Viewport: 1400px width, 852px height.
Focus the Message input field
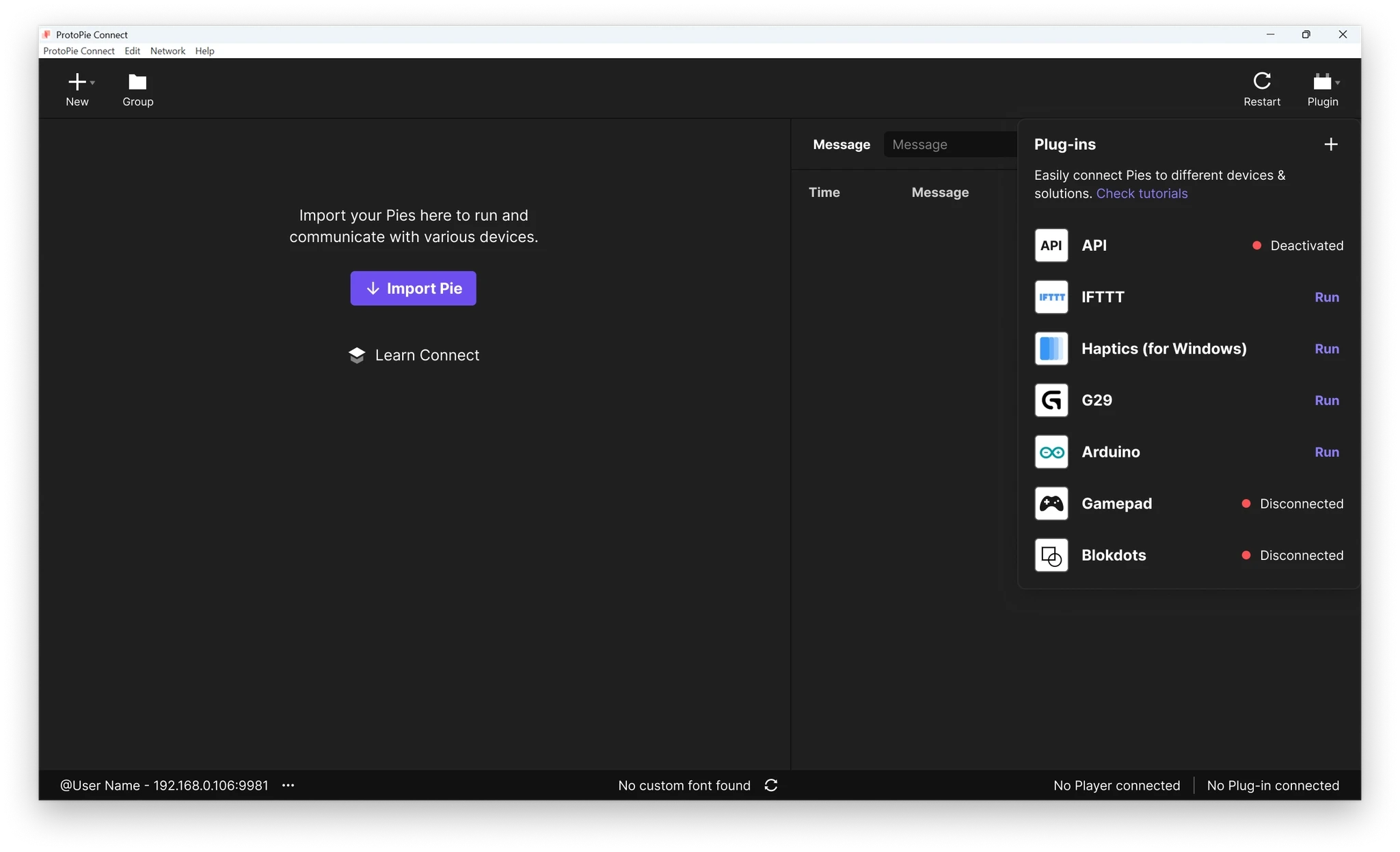(950, 144)
